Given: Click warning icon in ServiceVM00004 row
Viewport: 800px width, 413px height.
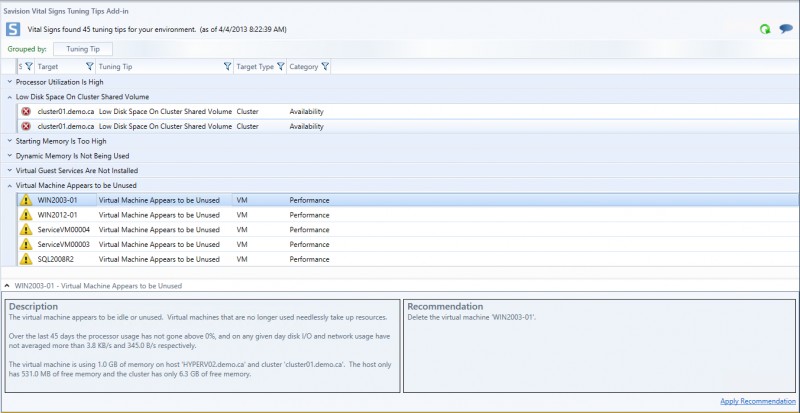Looking at the screenshot, I should [26, 230].
